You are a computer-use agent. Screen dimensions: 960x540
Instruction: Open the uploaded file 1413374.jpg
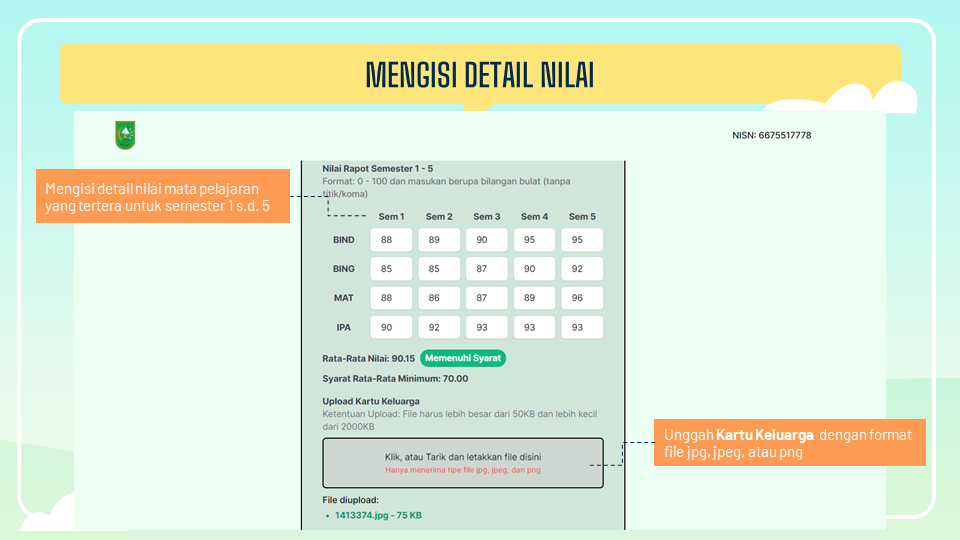coord(379,516)
